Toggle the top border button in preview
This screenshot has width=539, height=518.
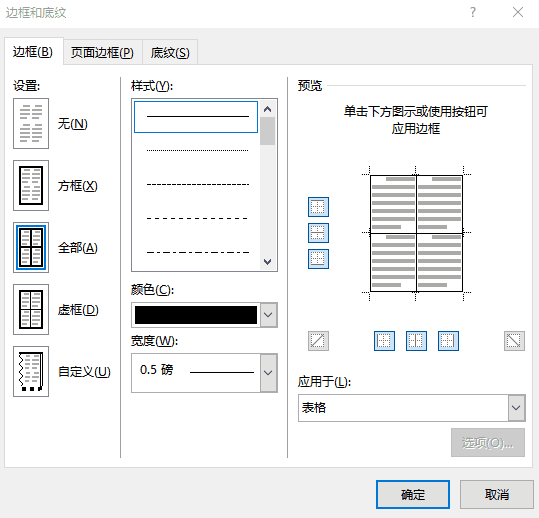pos(318,207)
